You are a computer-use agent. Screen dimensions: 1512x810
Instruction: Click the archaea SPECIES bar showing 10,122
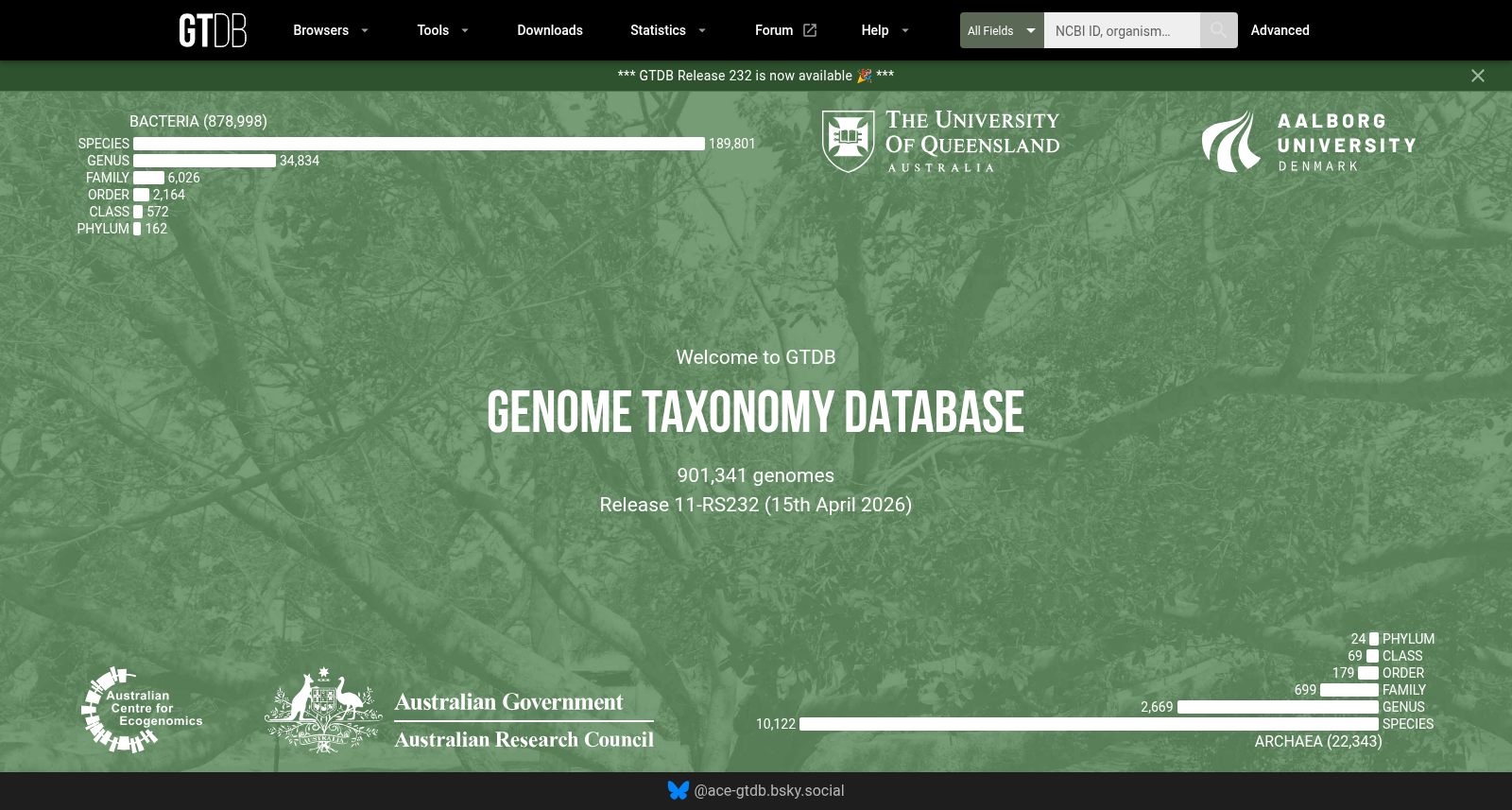(1089, 724)
